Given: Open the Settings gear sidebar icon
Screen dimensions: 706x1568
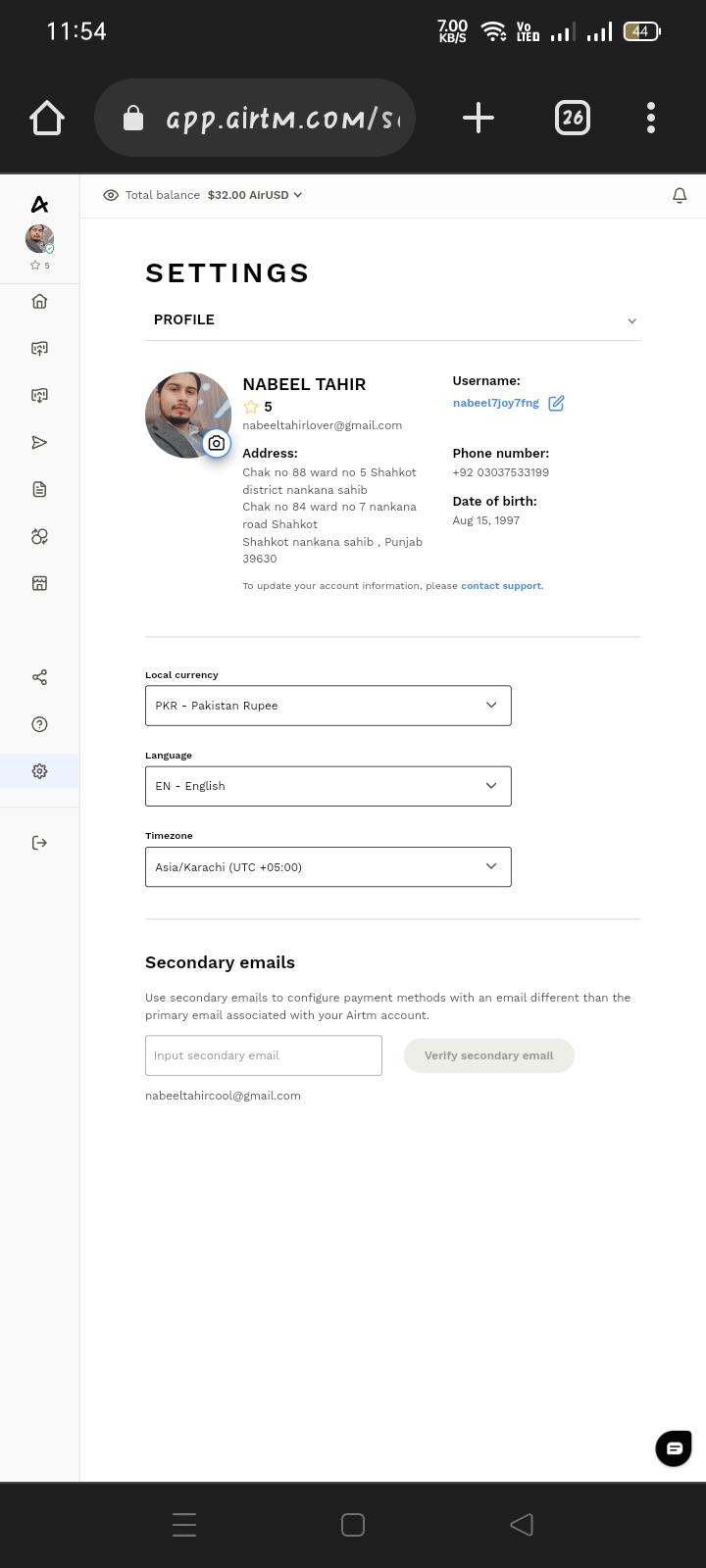Looking at the screenshot, I should pos(39,771).
